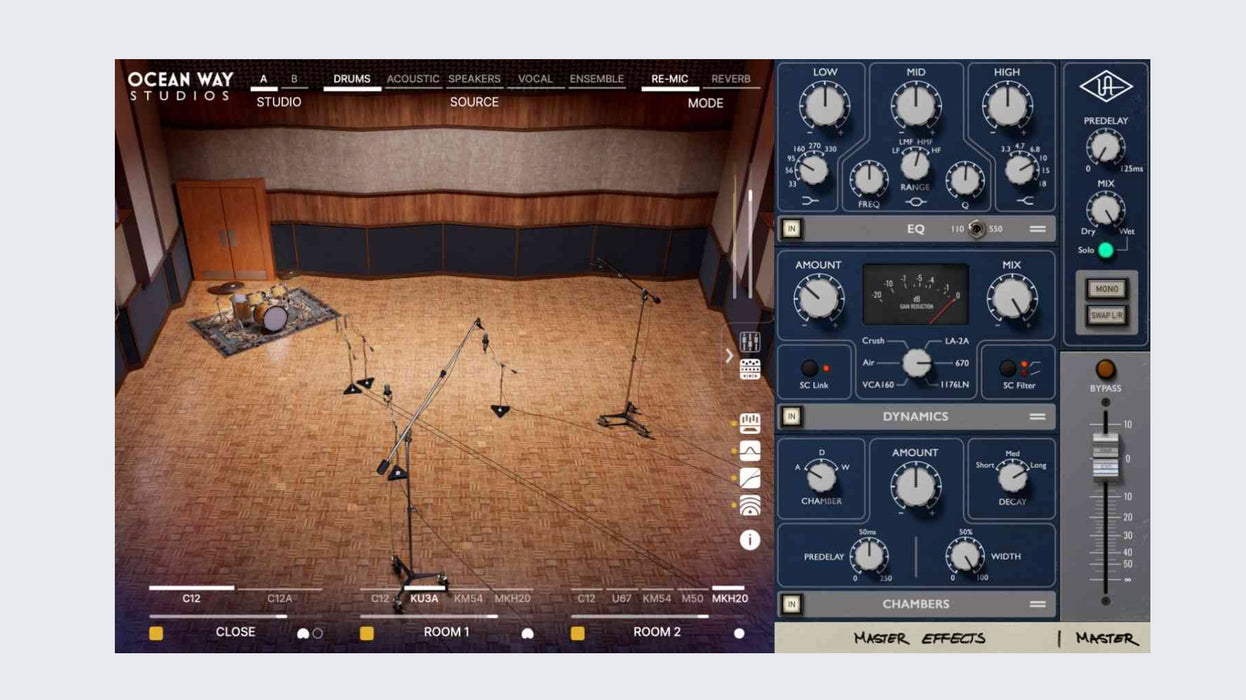Click the master PREDELAY knob

(x=1106, y=148)
